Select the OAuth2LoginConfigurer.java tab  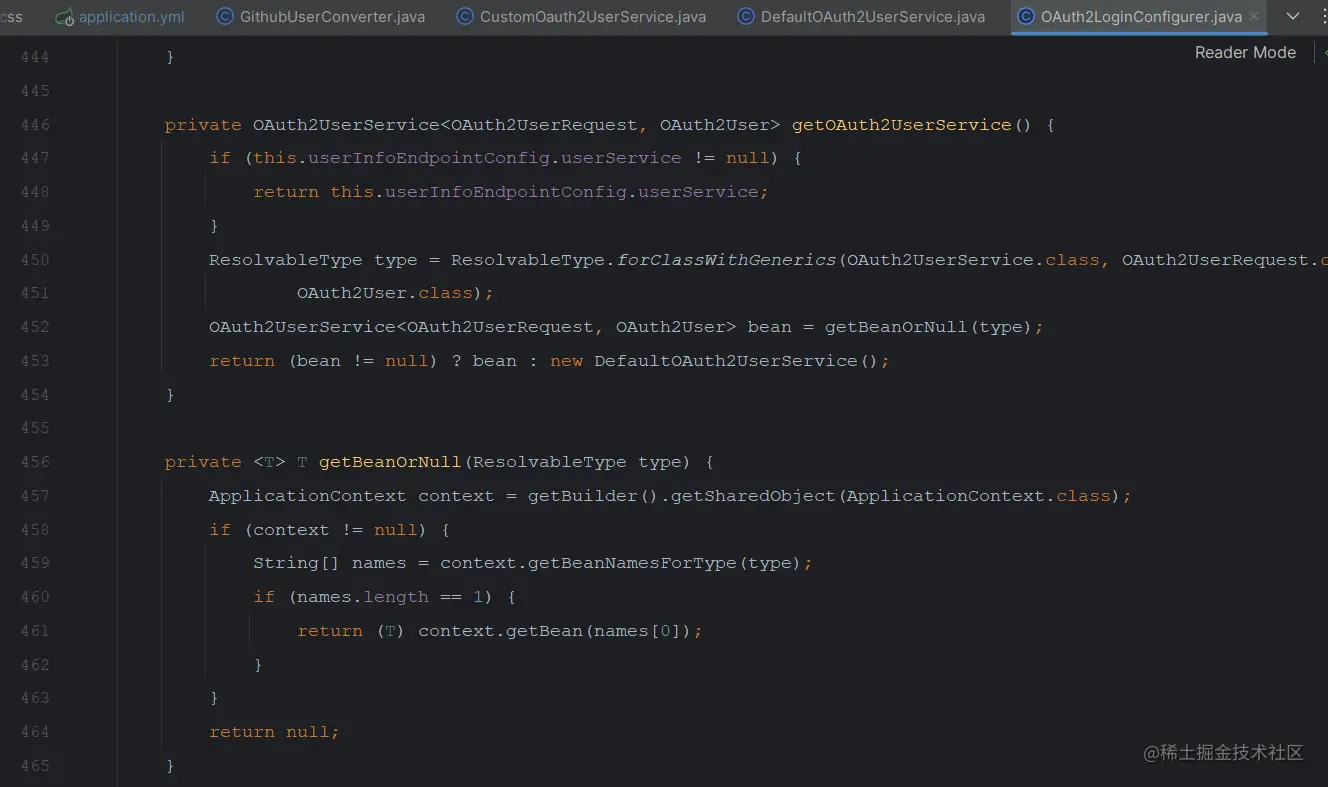click(1140, 17)
